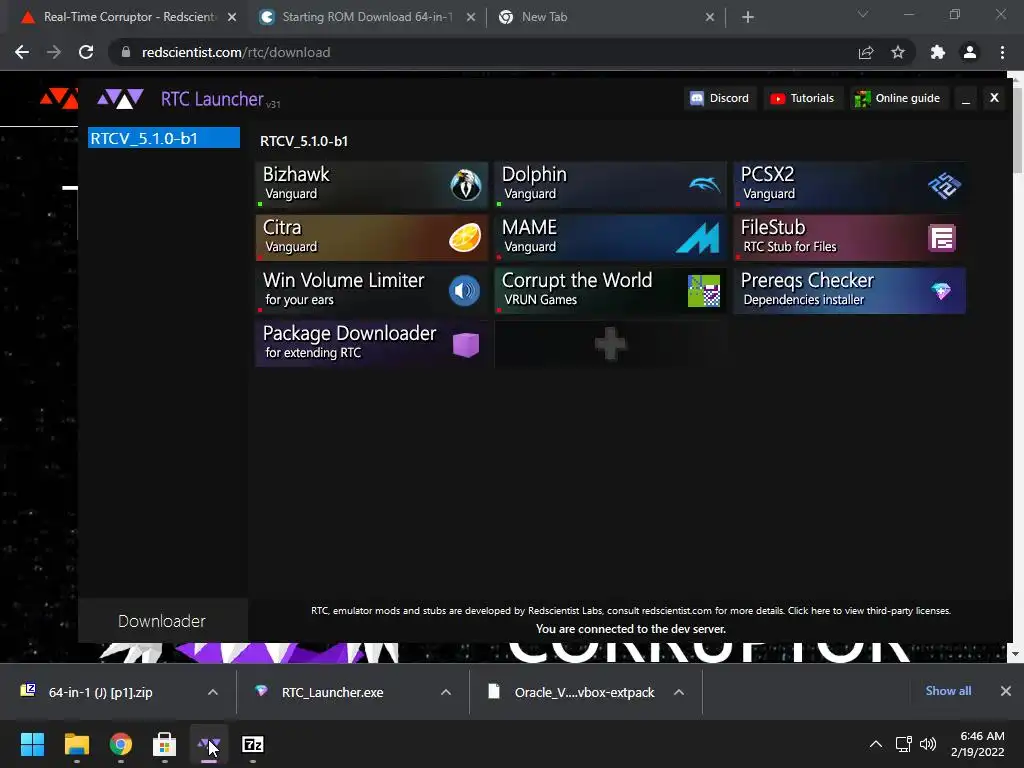Expand options for Oracle vbox-extpack download
The height and width of the screenshot is (768, 1024).
[679, 692]
